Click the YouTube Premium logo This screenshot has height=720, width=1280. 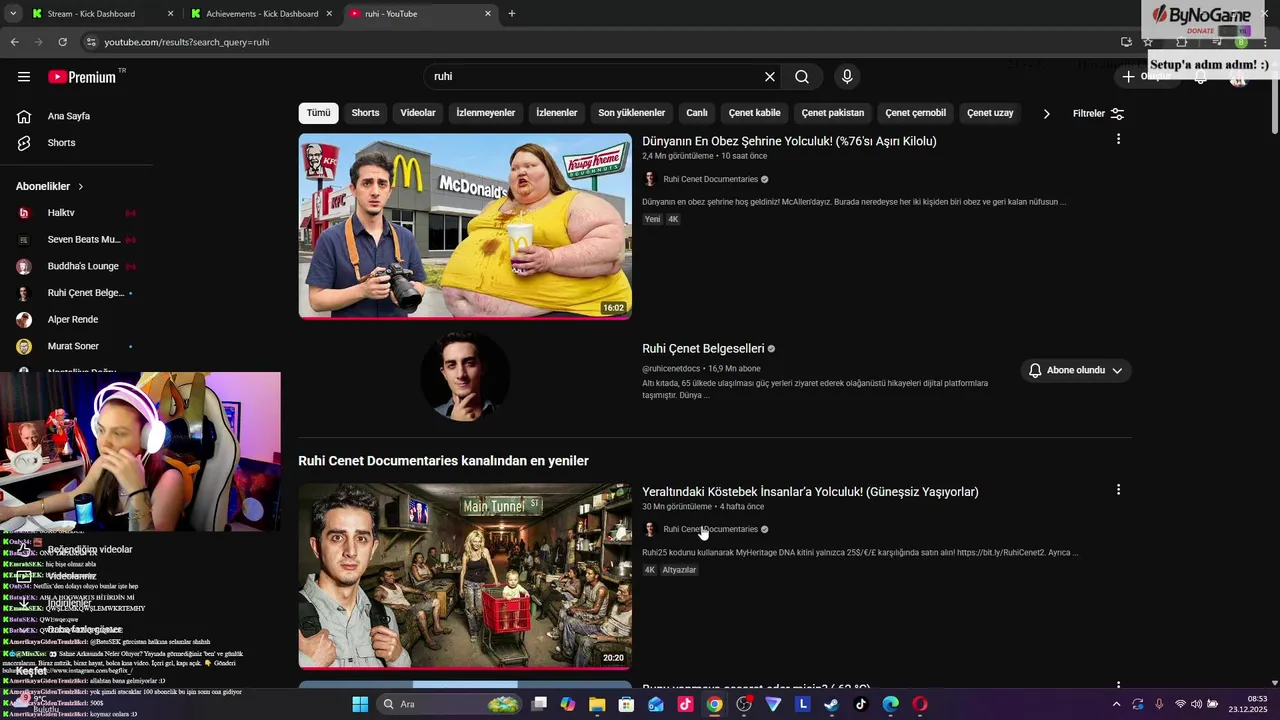[x=82, y=77]
